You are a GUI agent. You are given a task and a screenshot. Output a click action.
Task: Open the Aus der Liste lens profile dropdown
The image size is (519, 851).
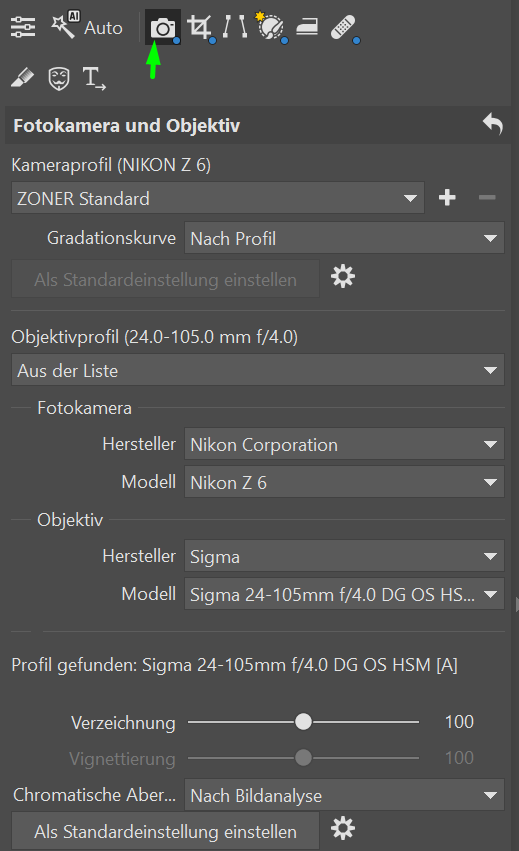tap(258, 370)
